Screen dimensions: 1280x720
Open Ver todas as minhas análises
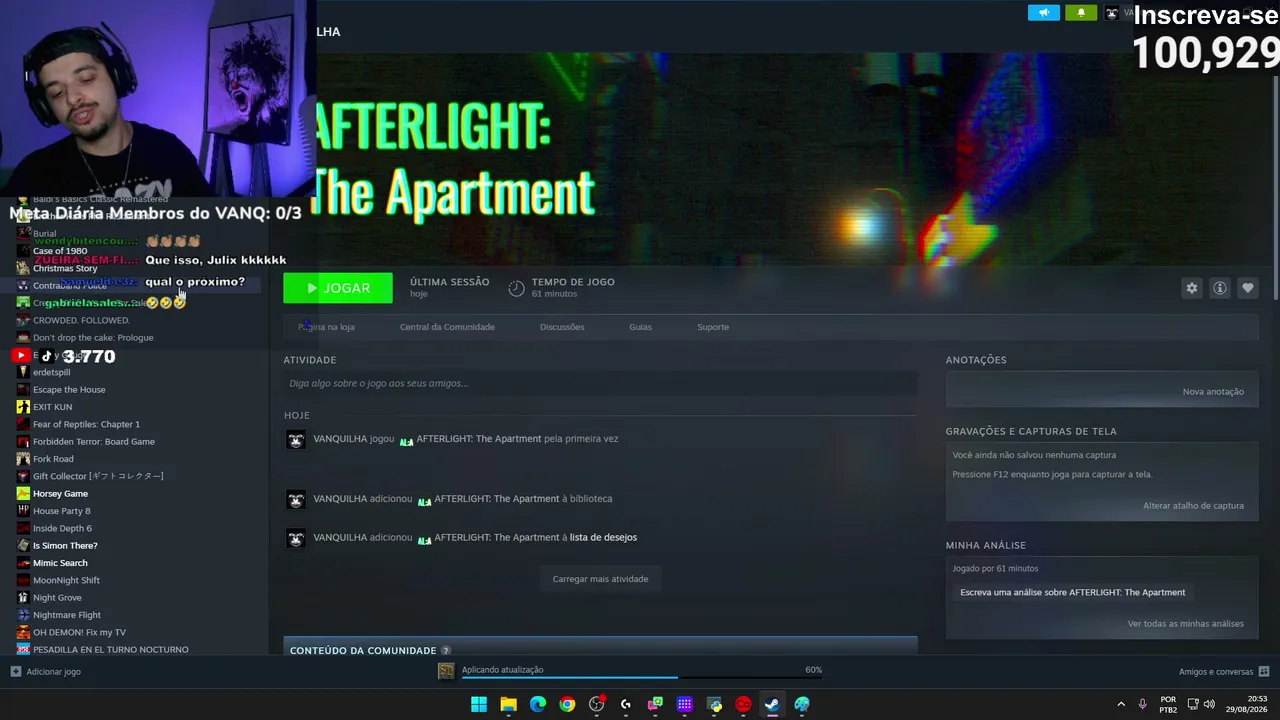(x=1186, y=624)
